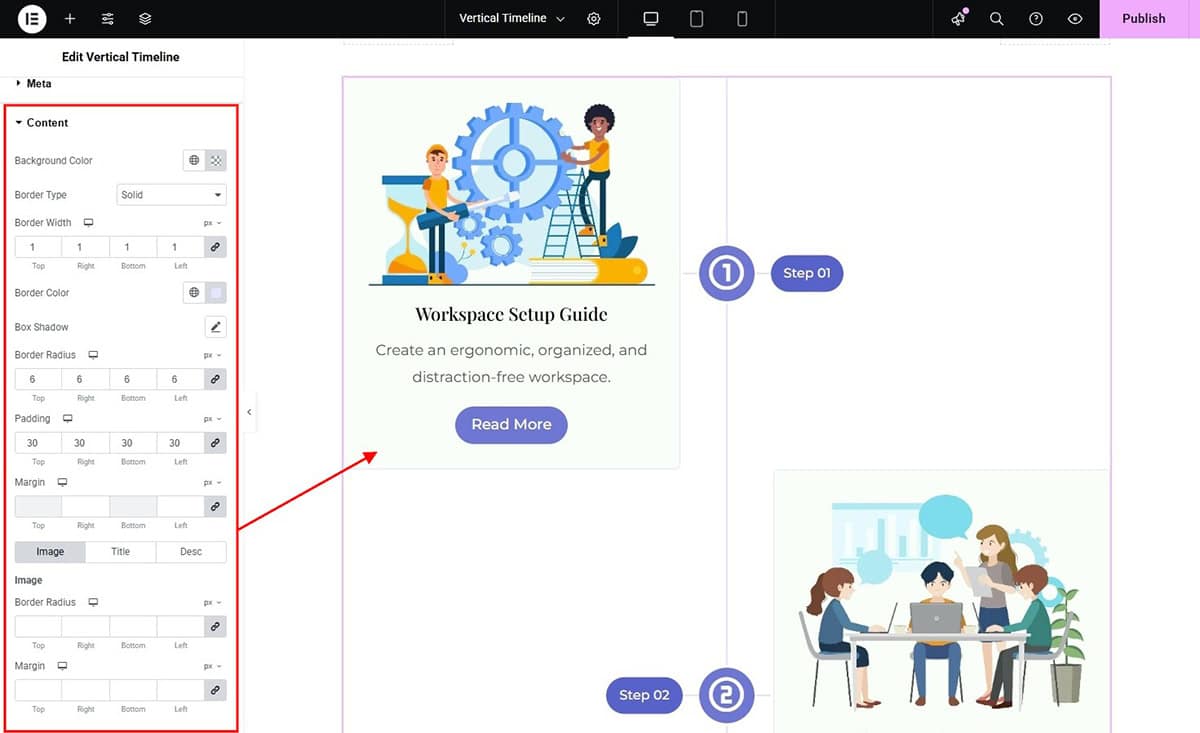Open Site Settings sliders icon
Viewport: 1200px width, 733px height.
coord(108,19)
